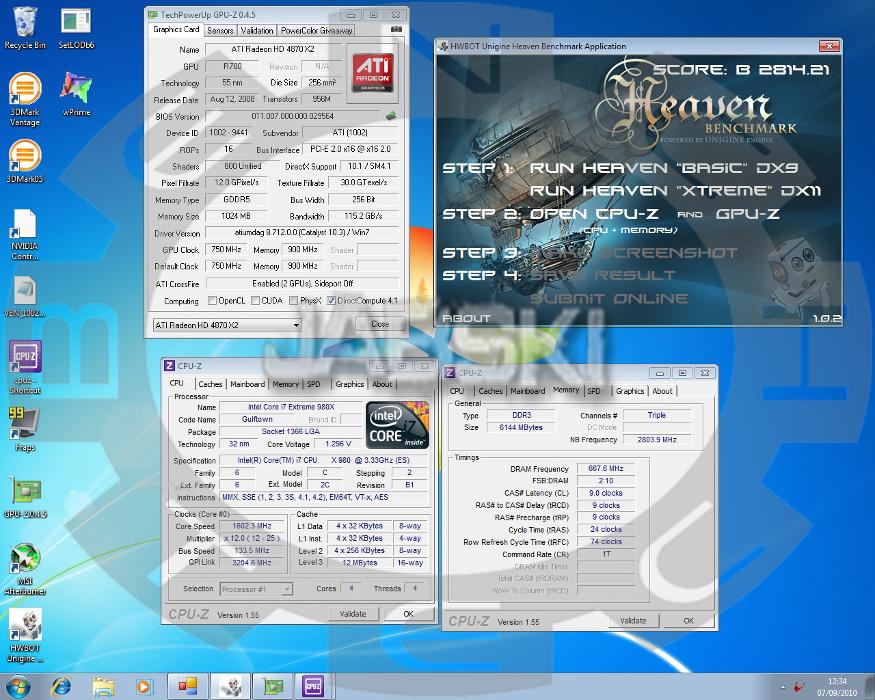875x700 pixels.
Task: Click the Intel Core i7 logo in CPU-Z
Action: [x=397, y=425]
